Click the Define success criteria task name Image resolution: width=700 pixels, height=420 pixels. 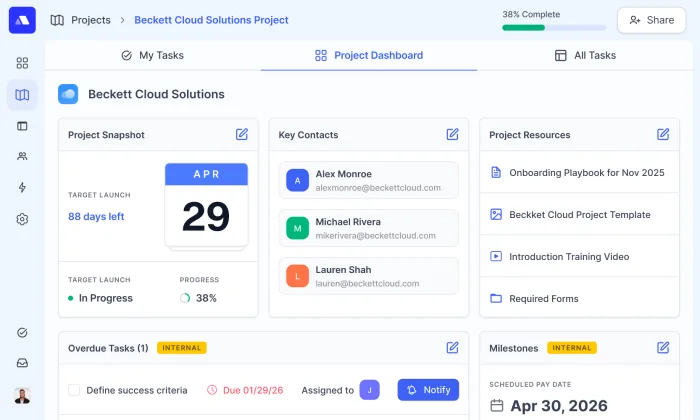[137, 390]
